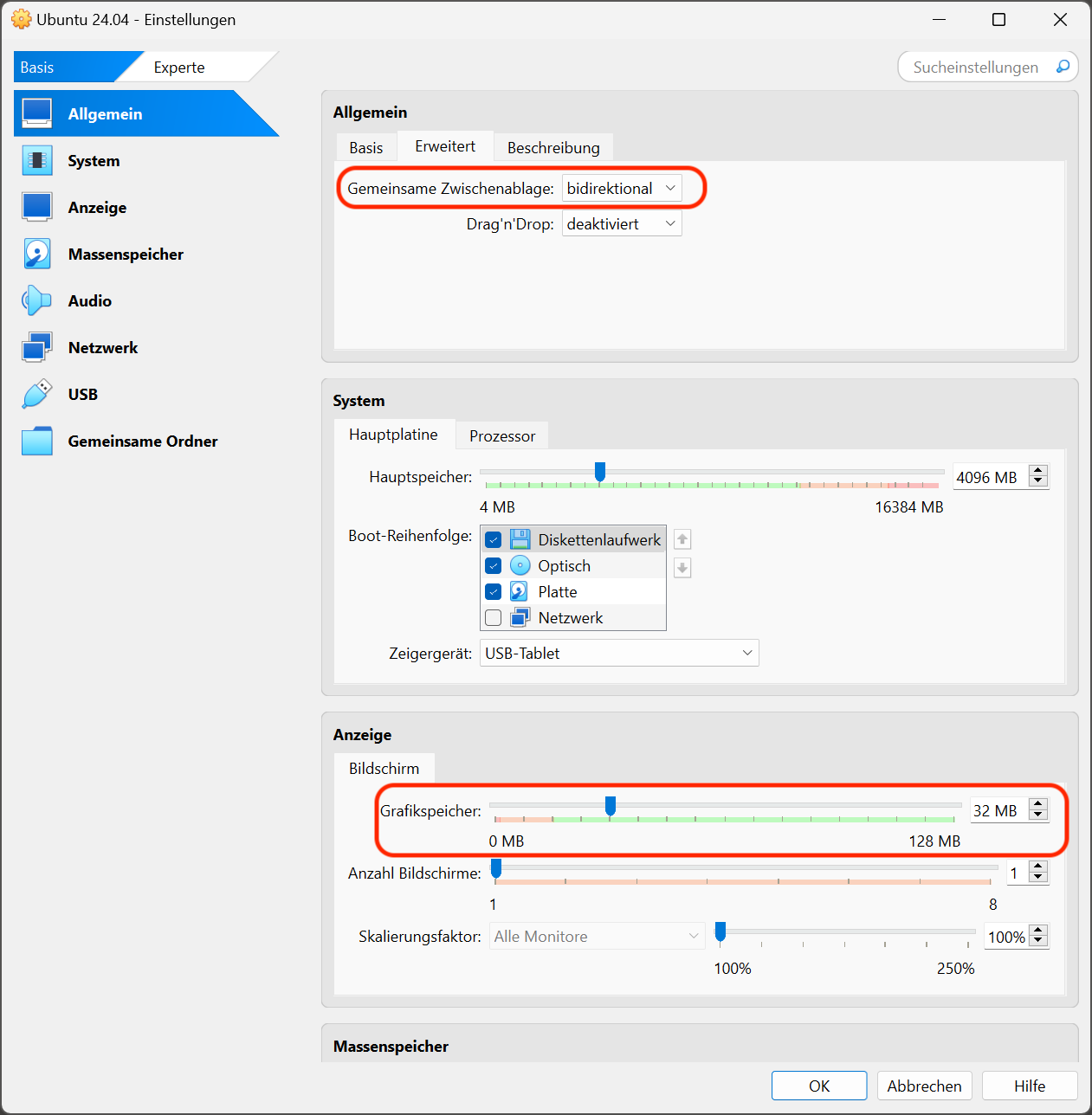
Task: Click the Allgemein monitor icon in sidebar
Action: point(37,113)
